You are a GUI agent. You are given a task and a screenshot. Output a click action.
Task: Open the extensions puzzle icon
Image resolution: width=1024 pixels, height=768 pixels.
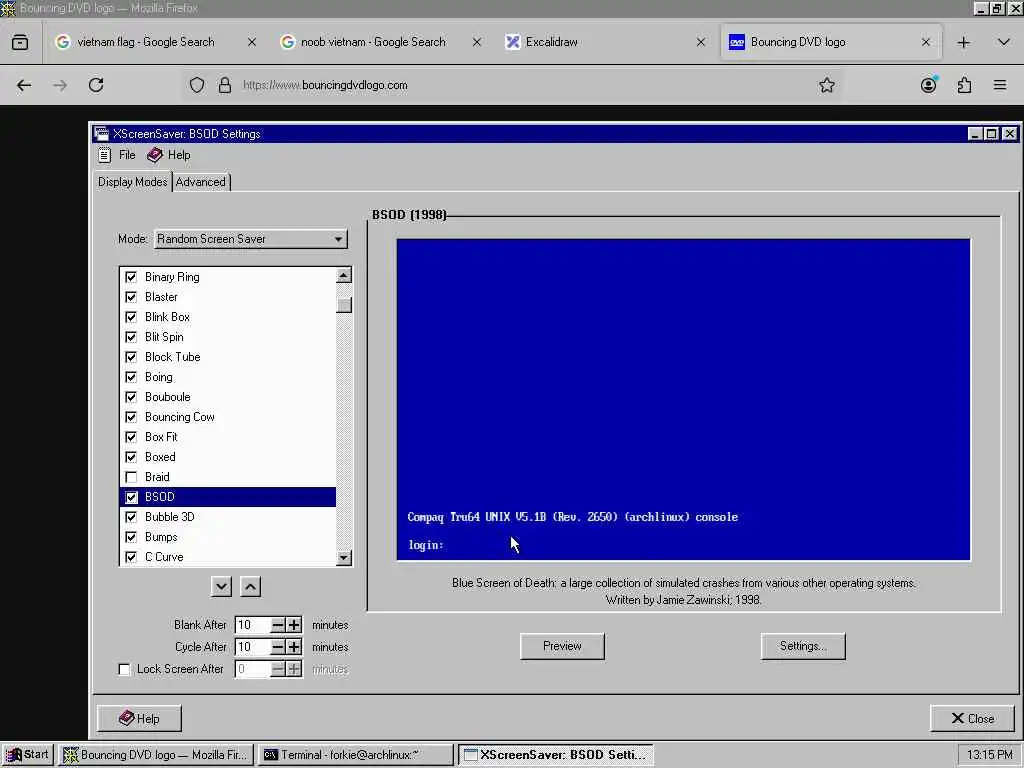tap(965, 85)
